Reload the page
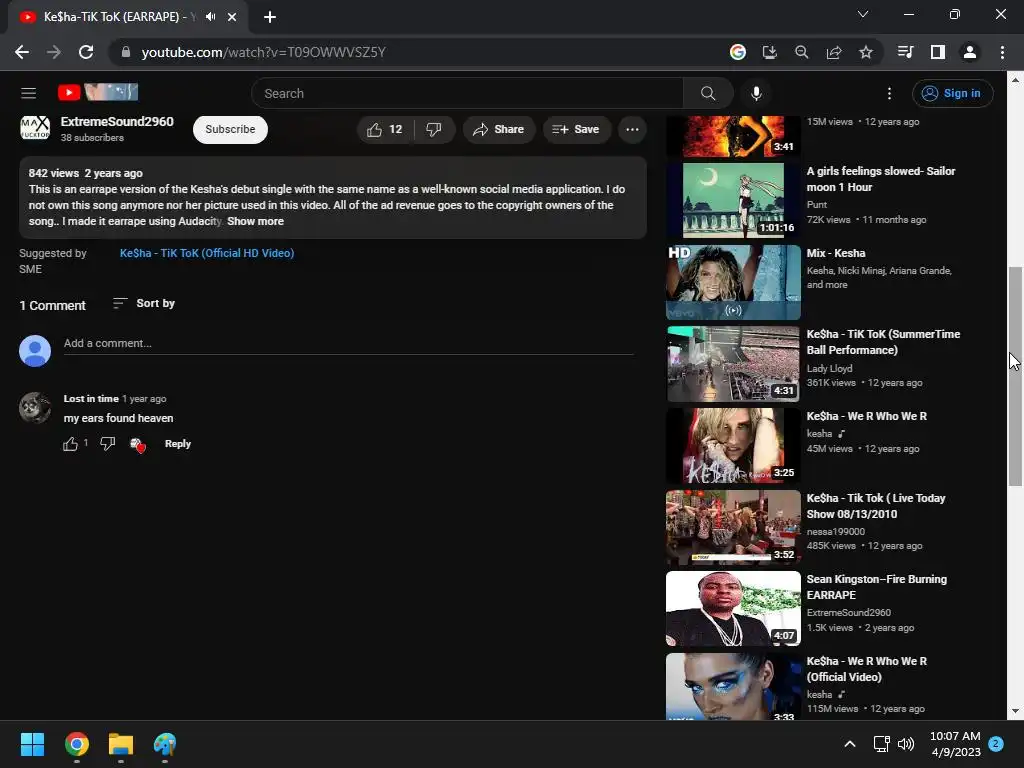The height and width of the screenshot is (768, 1024). pyautogui.click(x=86, y=52)
